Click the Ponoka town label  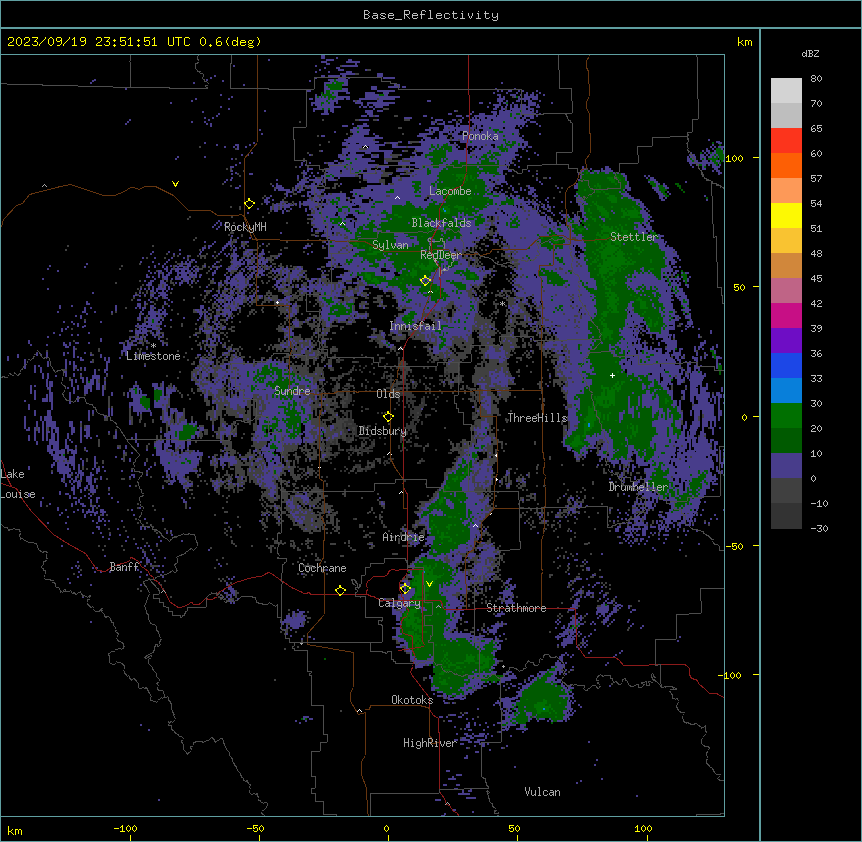[x=480, y=136]
